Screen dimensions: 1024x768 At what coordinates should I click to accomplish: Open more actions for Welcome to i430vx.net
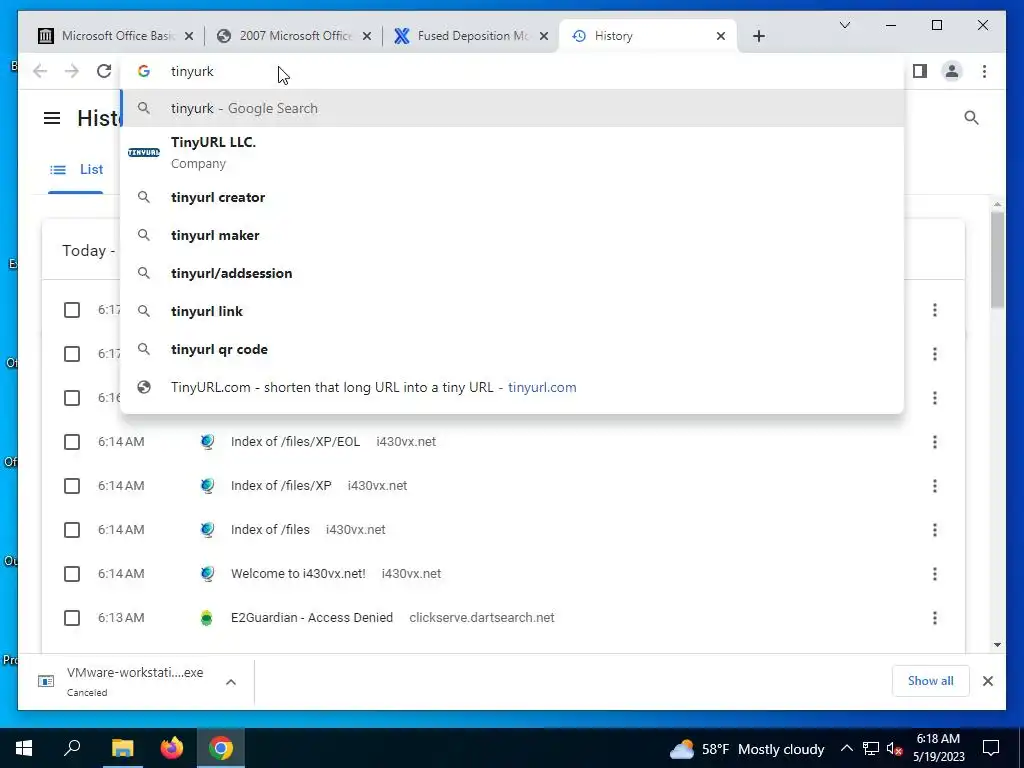coord(935,574)
